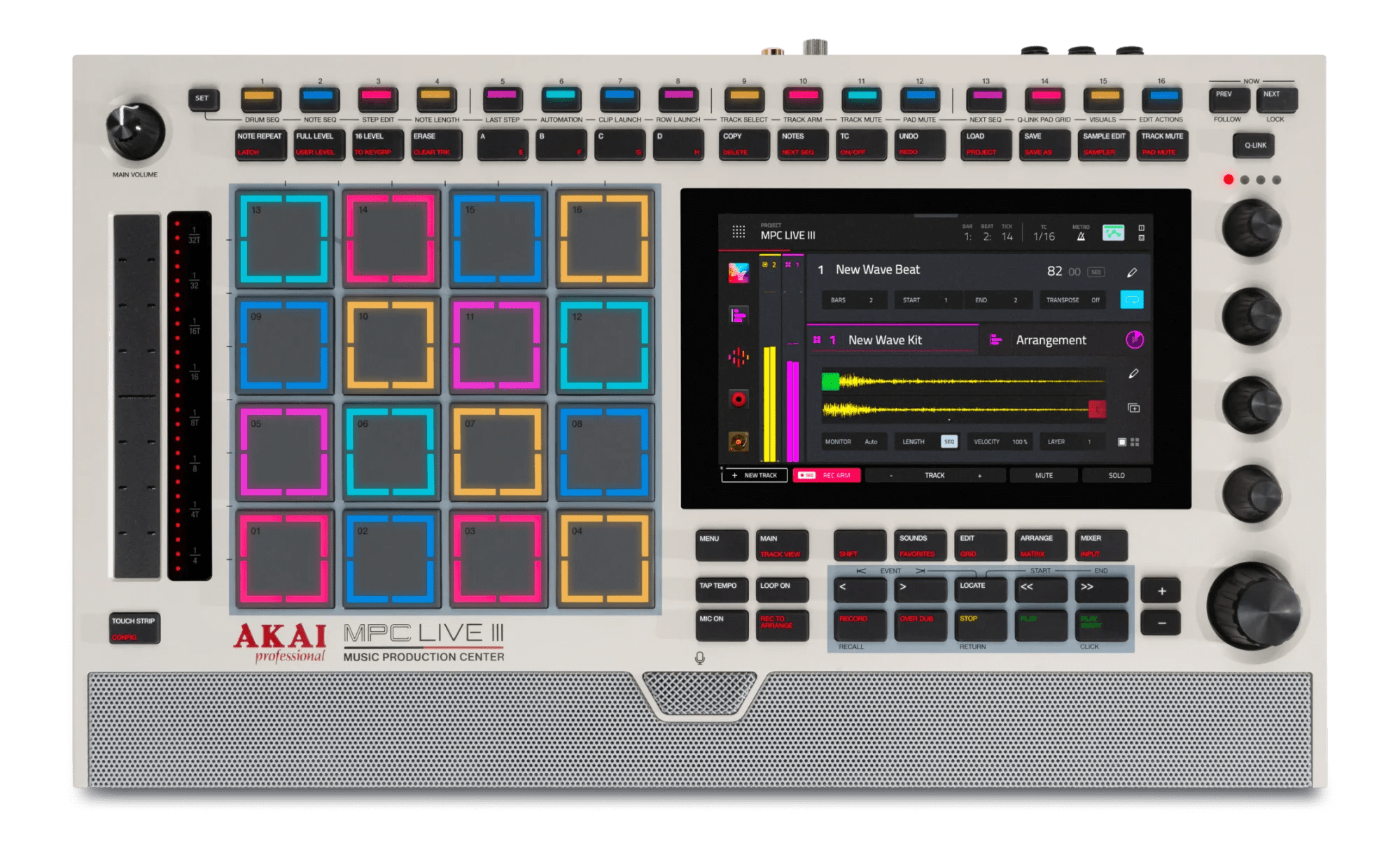Image resolution: width=1400 pixels, height=841 pixels.
Task: Toggle on-screen MUTE for the track
Action: pos(1044,475)
